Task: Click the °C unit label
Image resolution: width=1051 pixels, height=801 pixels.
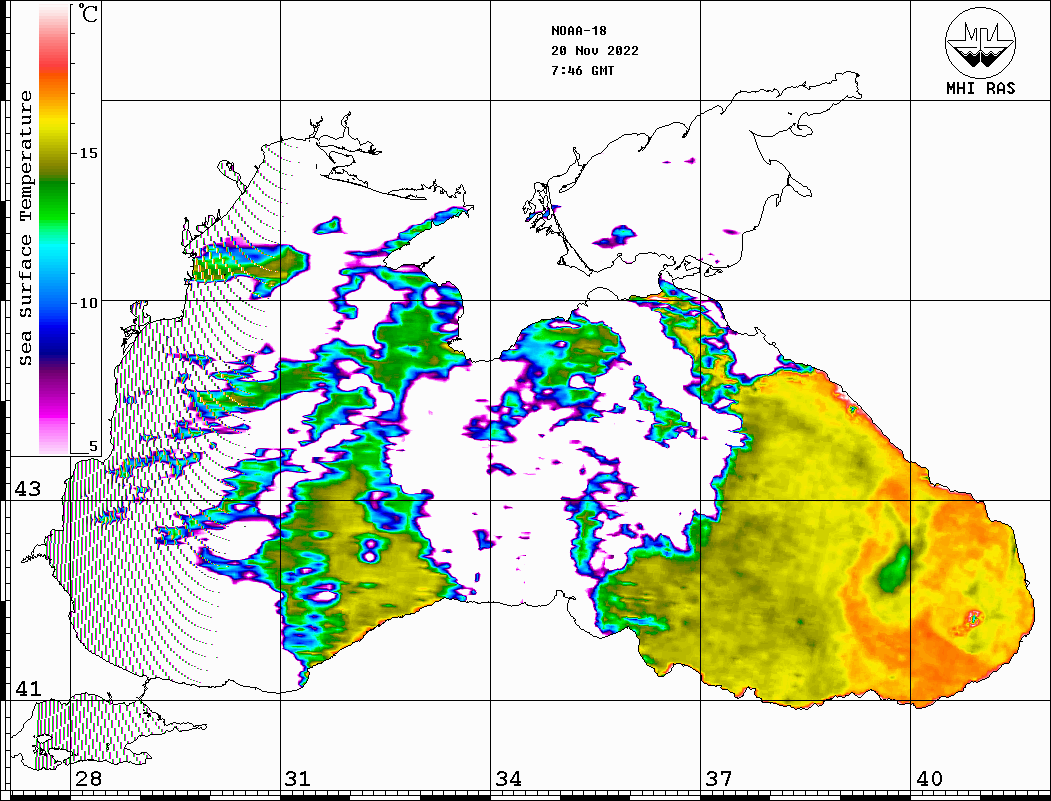Action: (88, 13)
